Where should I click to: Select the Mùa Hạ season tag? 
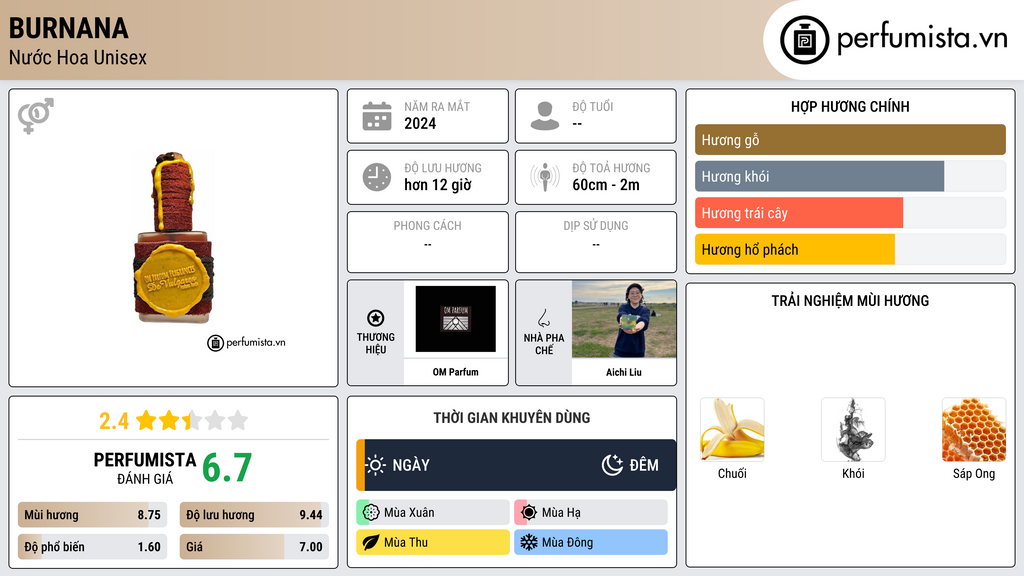coord(591,513)
